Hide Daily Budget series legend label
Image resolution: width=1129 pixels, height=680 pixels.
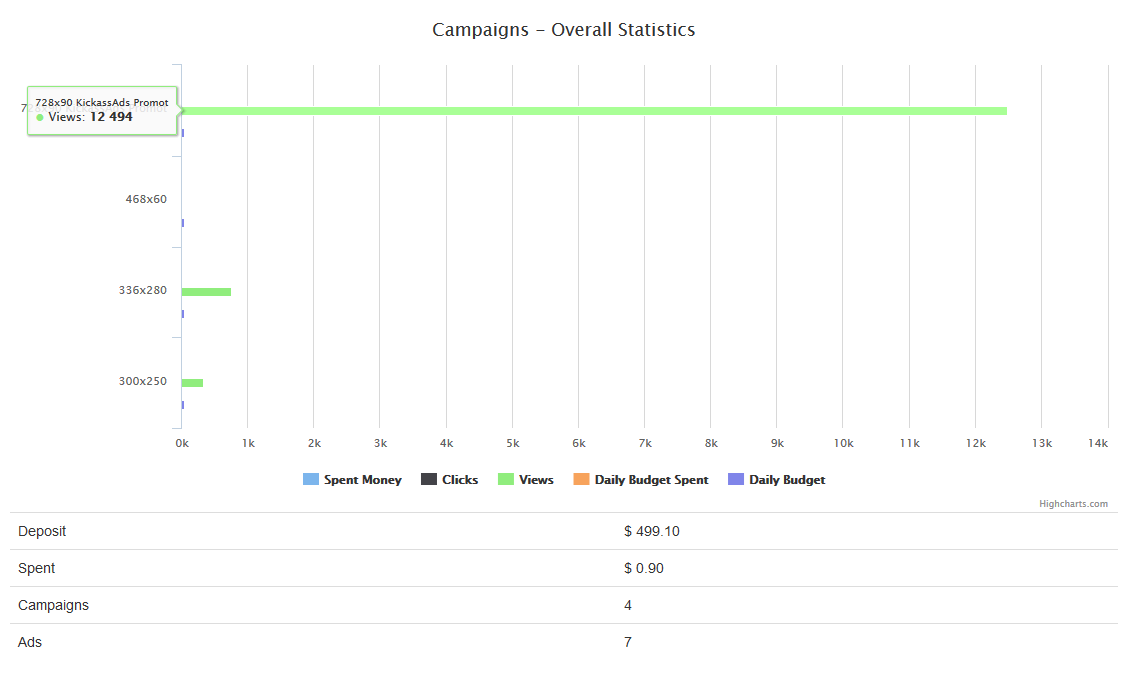(787, 480)
